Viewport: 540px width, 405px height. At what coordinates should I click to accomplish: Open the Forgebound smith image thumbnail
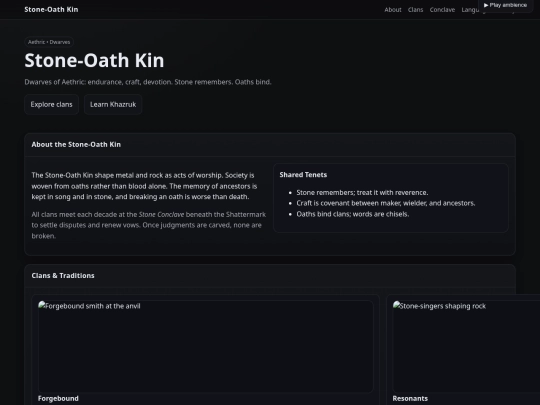(x=206, y=346)
